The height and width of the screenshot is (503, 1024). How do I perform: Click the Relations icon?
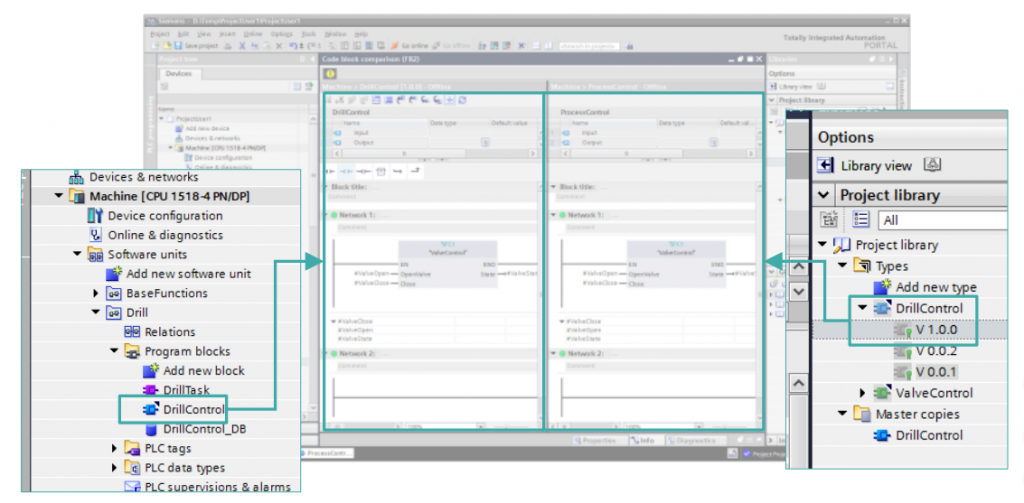[x=132, y=332]
